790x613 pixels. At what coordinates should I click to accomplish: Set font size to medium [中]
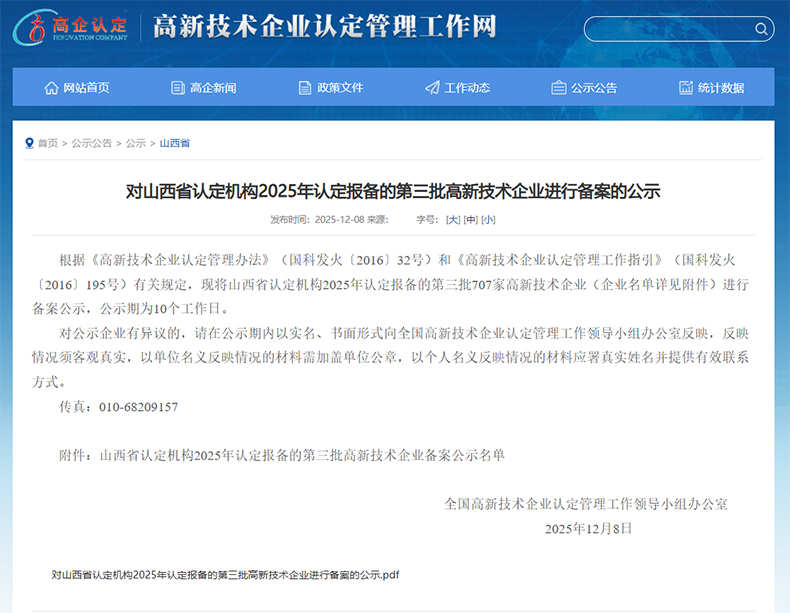pos(470,219)
